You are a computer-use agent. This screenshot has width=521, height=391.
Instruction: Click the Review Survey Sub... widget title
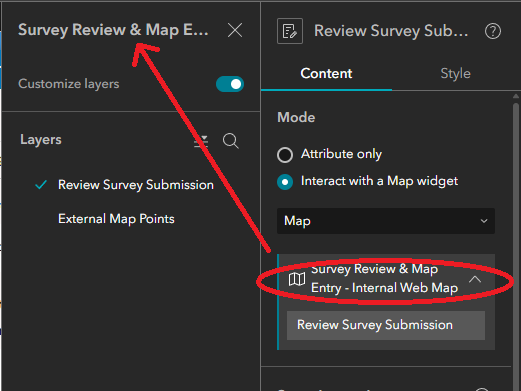coord(391,31)
